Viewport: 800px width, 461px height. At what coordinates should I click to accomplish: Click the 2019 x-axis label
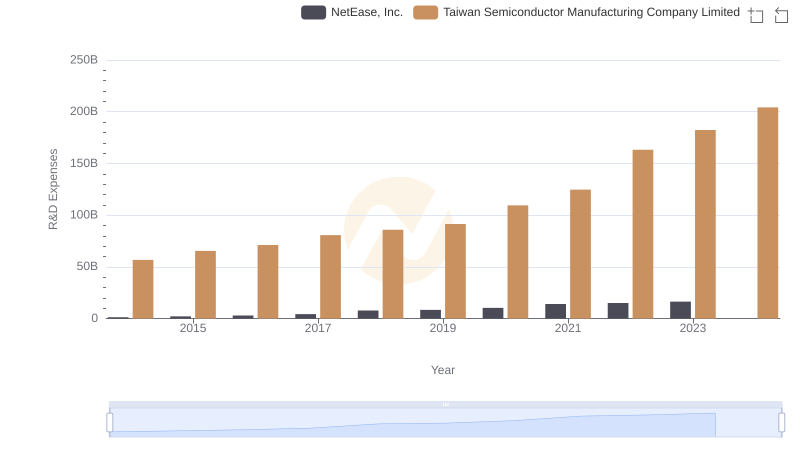pos(443,328)
